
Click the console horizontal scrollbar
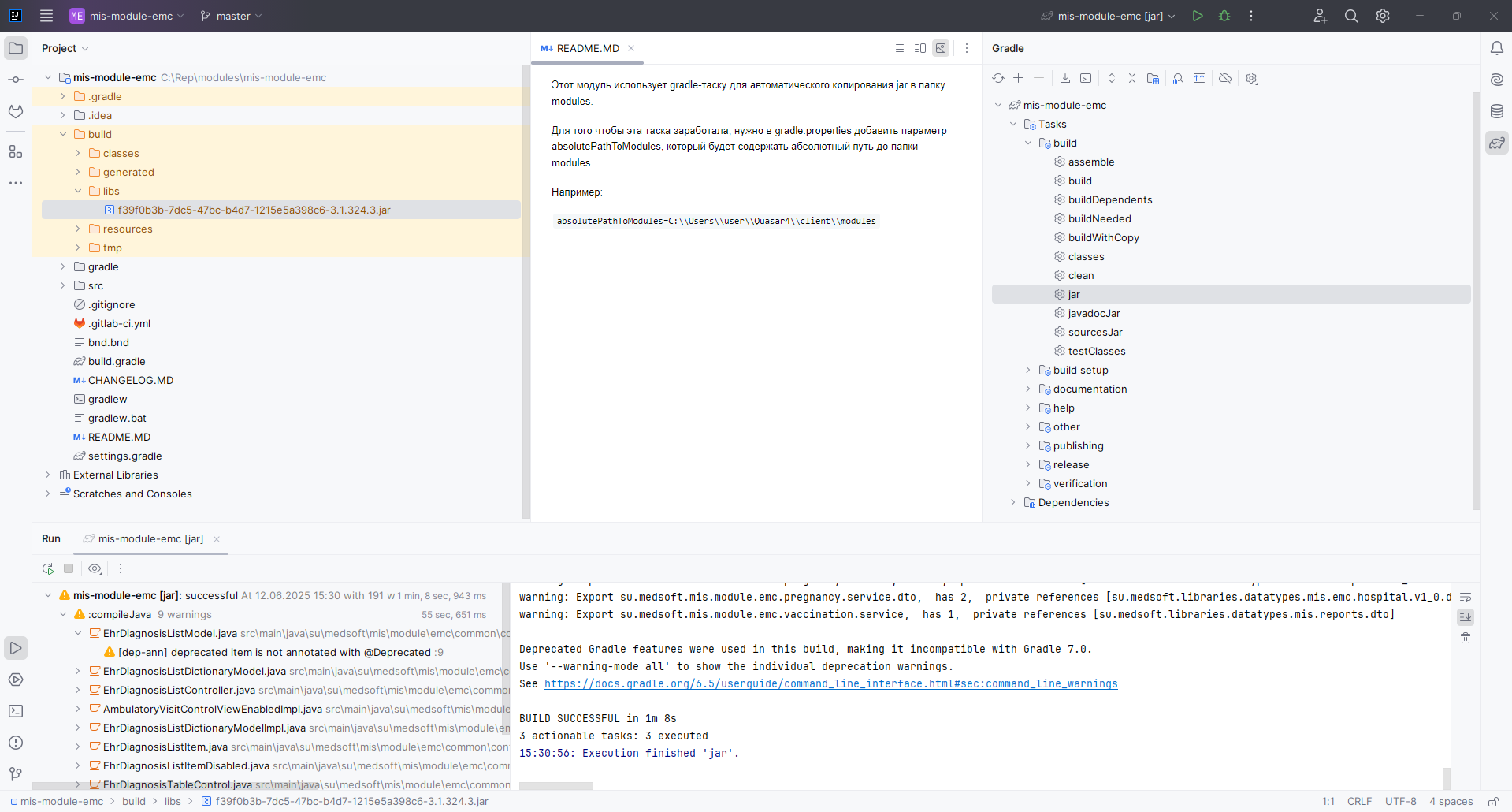point(555,786)
